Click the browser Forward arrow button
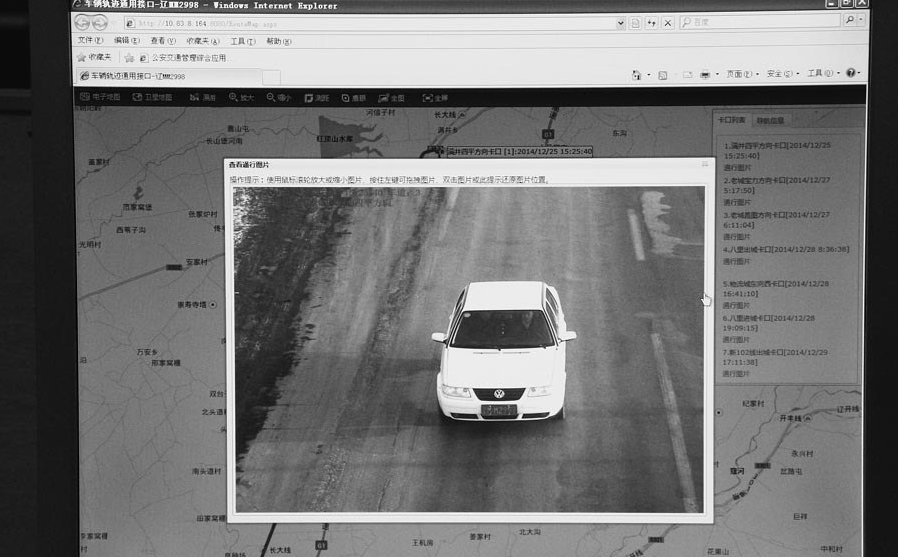The image size is (898, 557). (100, 22)
